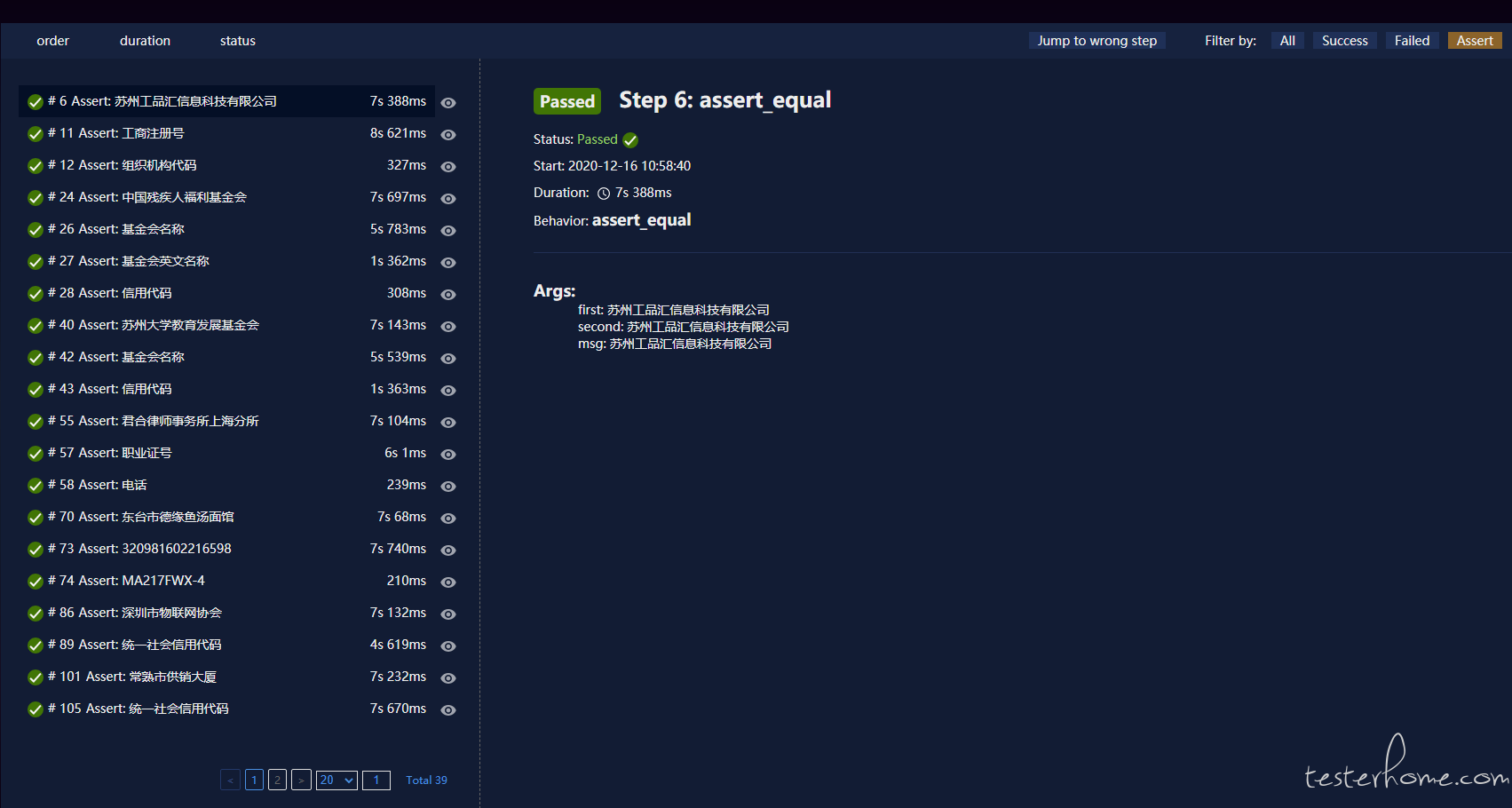This screenshot has width=1512, height=808.
Task: Select step 70 Assert 东台市德缘鱼汤面馆
Action: click(226, 517)
